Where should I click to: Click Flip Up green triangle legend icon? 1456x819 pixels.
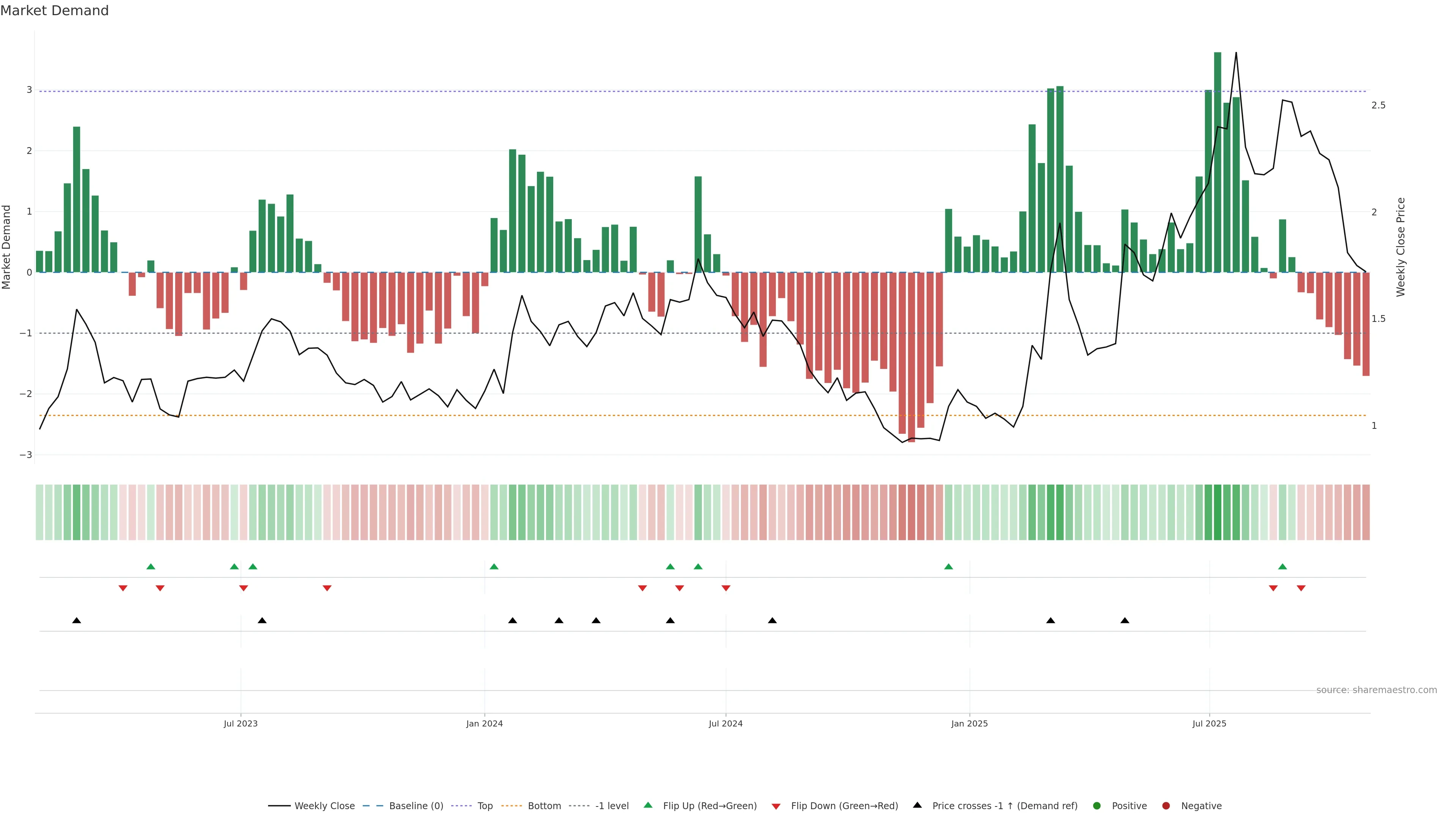click(648, 805)
